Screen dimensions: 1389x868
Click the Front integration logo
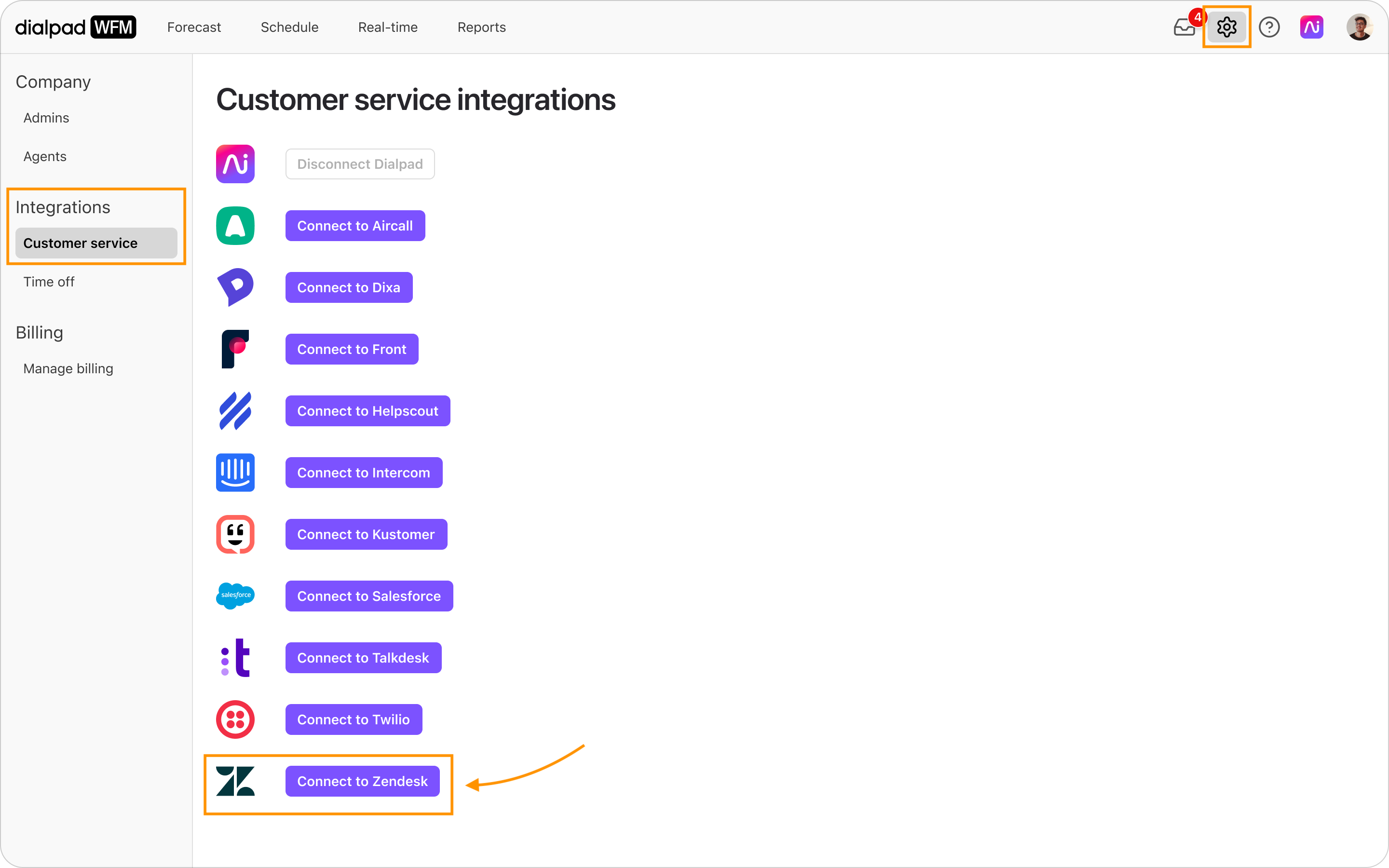coord(235,349)
